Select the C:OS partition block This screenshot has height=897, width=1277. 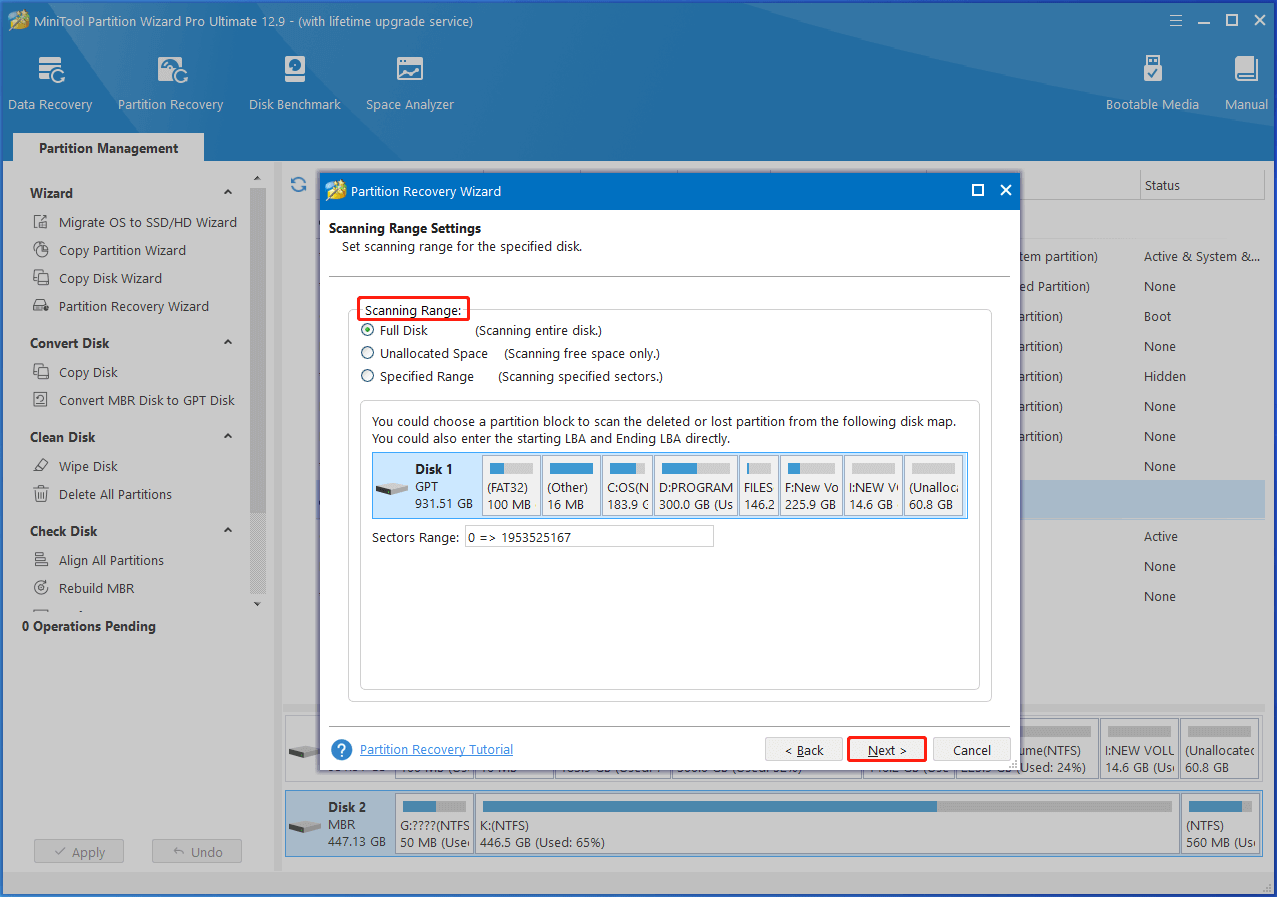point(628,486)
